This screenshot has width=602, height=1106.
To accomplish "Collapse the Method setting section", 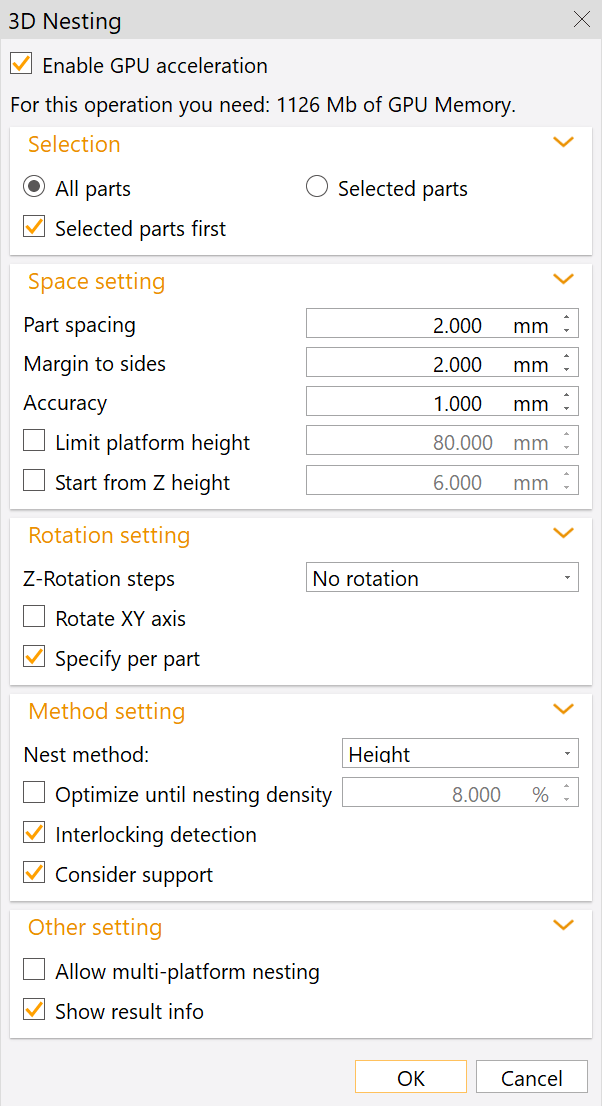I will (563, 709).
